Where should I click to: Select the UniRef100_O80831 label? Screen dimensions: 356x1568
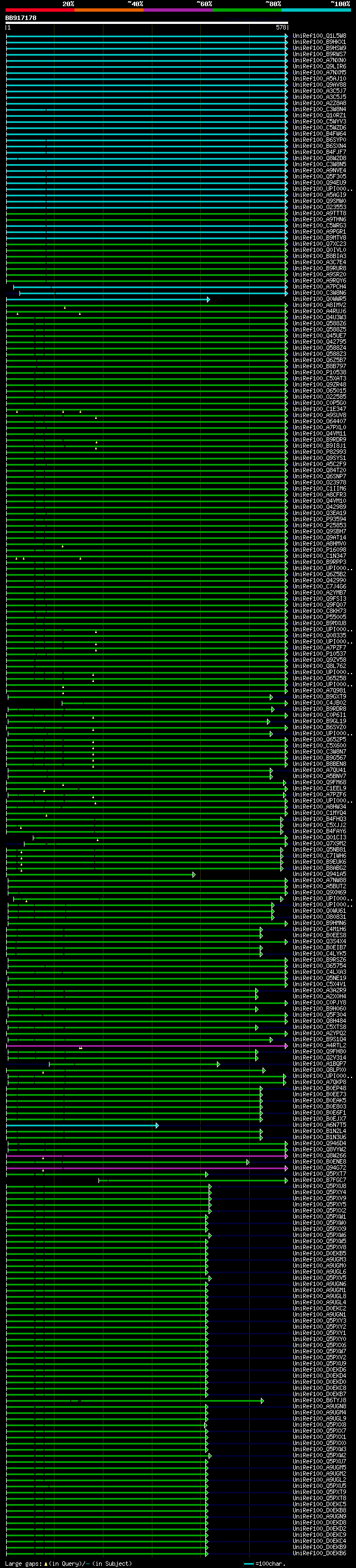coord(319,917)
